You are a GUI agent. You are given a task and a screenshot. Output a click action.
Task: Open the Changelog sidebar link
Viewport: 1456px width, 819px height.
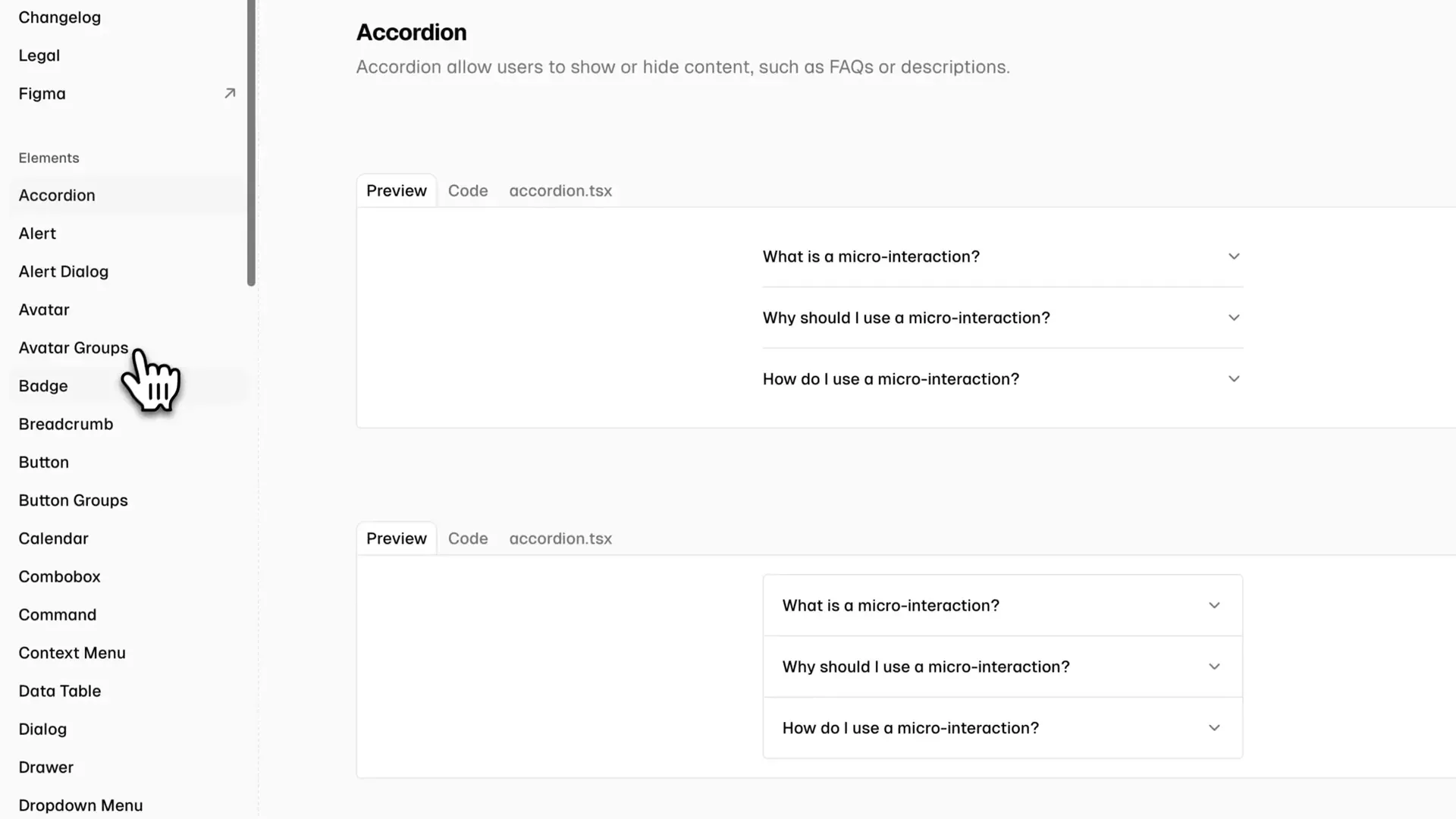pos(60,17)
